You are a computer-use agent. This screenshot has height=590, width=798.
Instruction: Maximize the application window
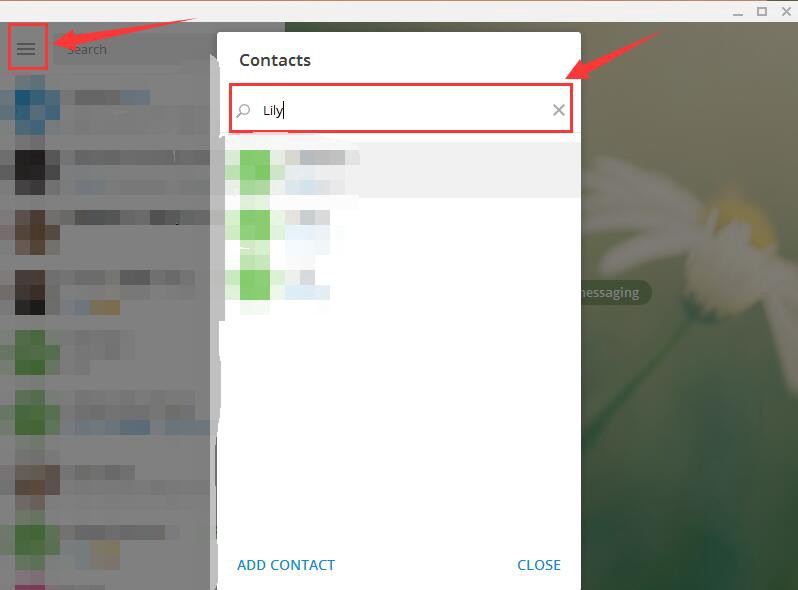pos(762,11)
